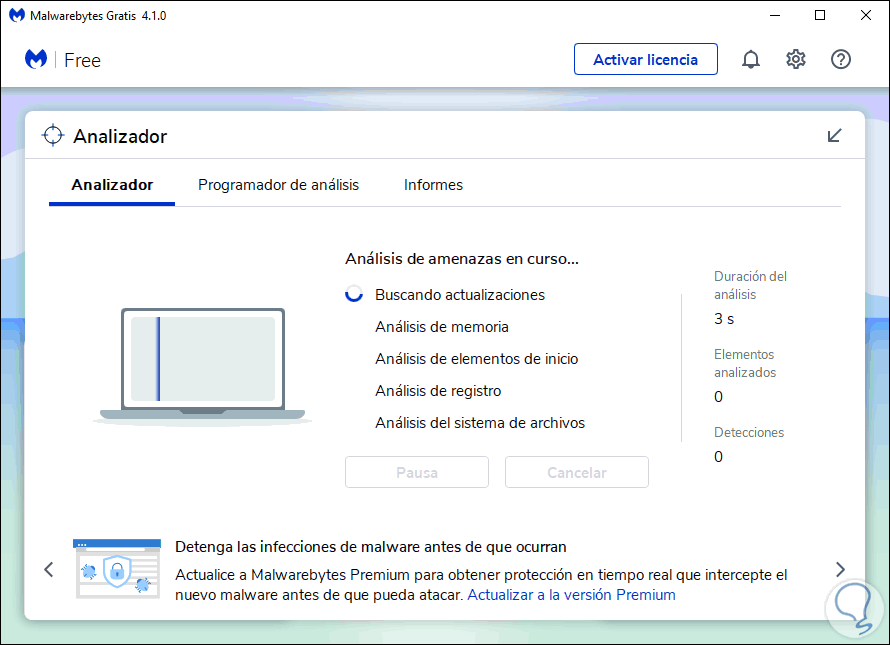Image resolution: width=890 pixels, height=645 pixels.
Task: Open the notifications bell
Action: [x=750, y=59]
